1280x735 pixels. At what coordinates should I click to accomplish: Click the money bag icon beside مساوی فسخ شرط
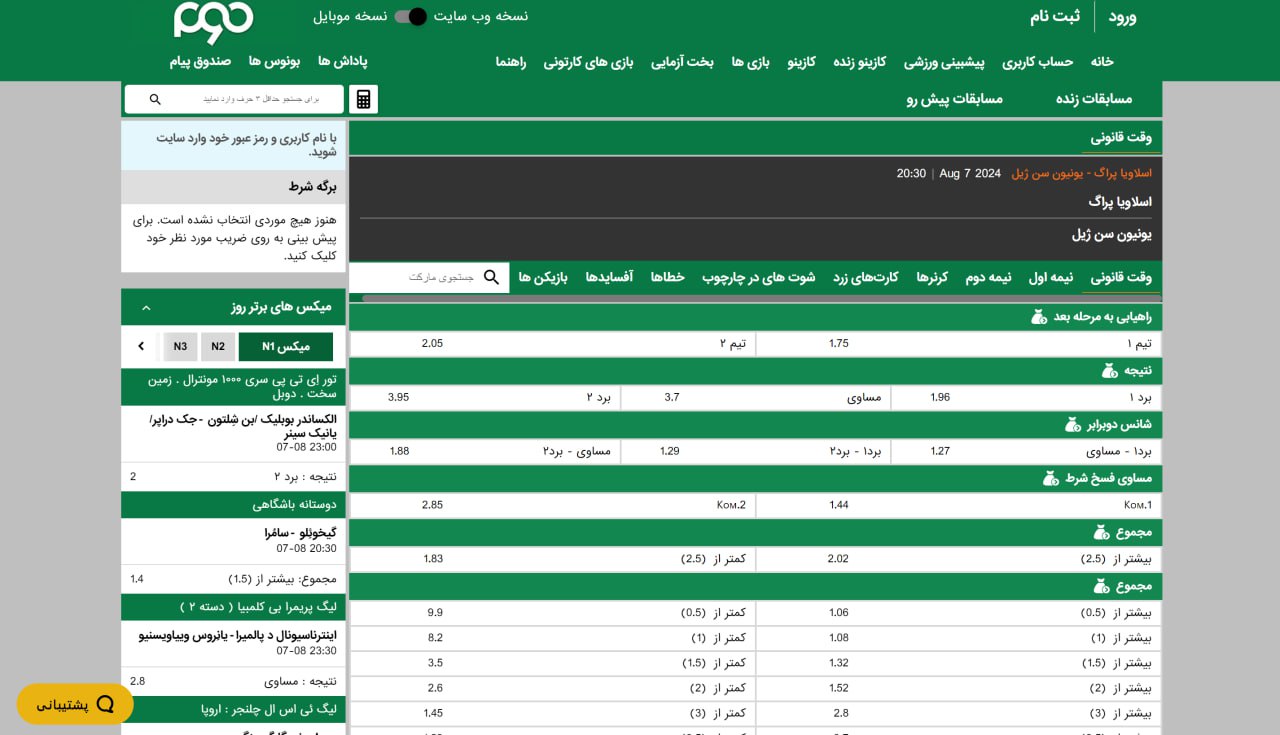coord(1051,479)
